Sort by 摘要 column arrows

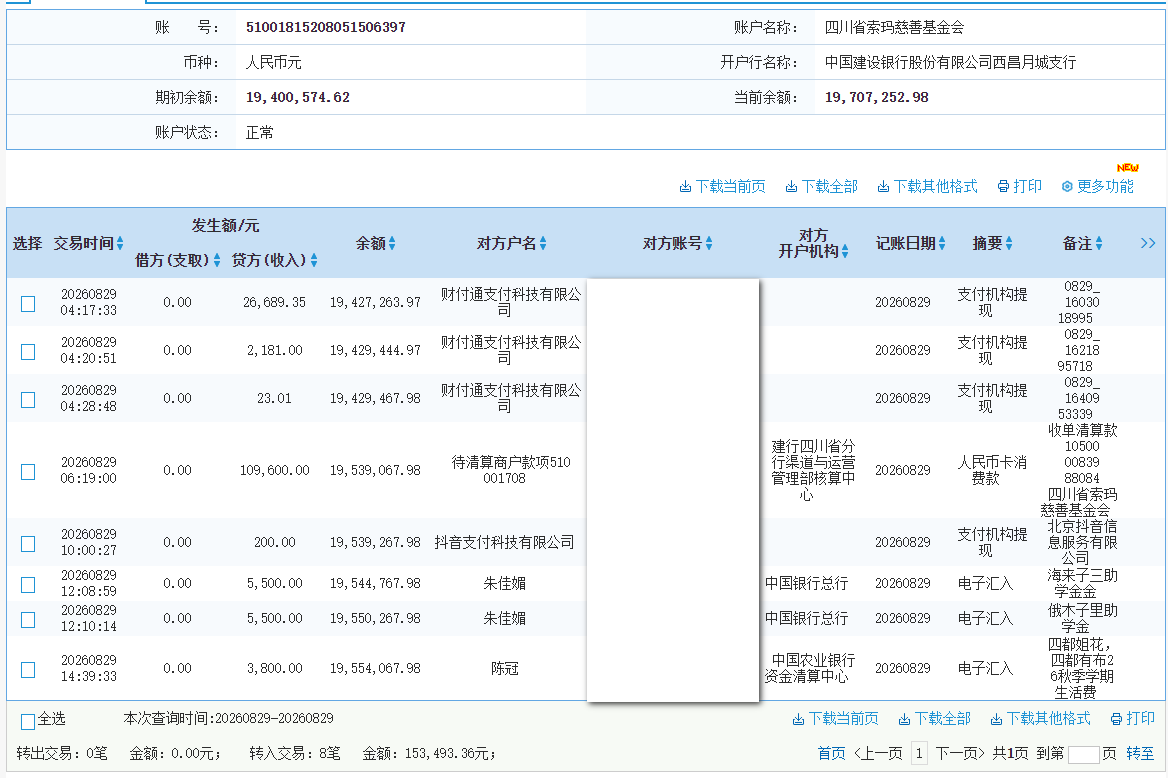(x=1009, y=244)
